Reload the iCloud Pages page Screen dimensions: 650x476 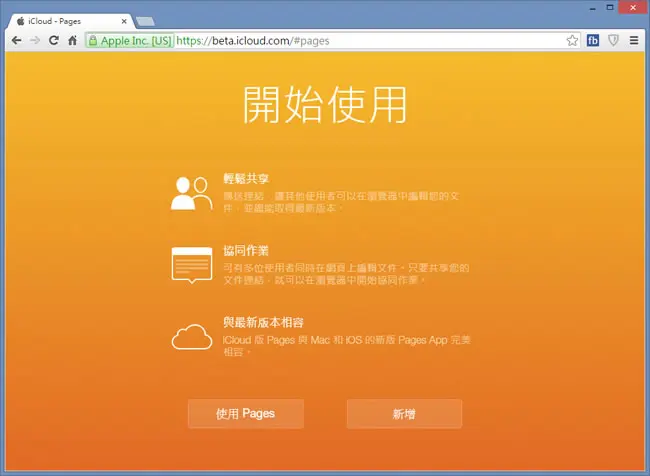click(x=53, y=40)
